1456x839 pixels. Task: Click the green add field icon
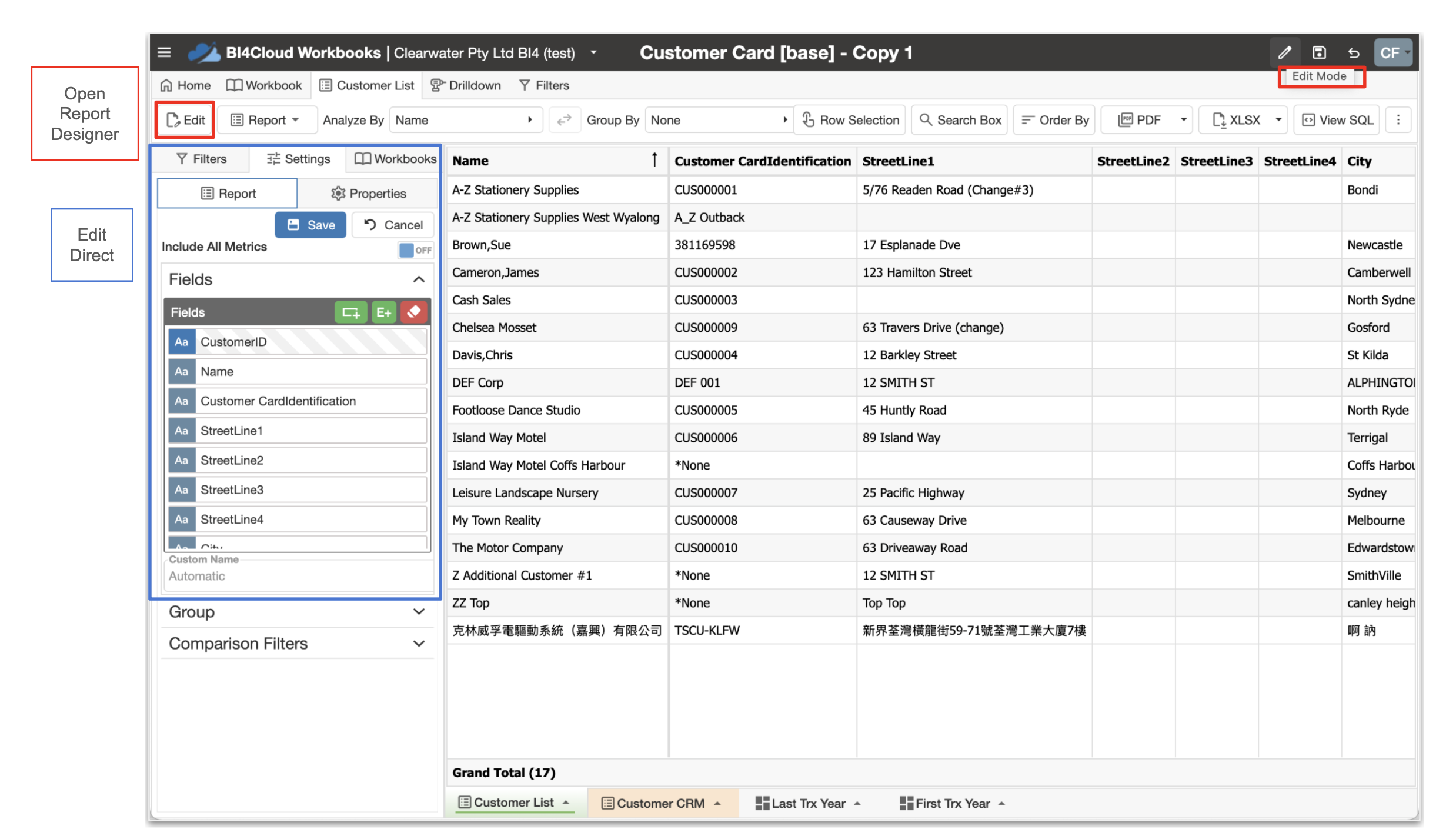click(x=350, y=312)
